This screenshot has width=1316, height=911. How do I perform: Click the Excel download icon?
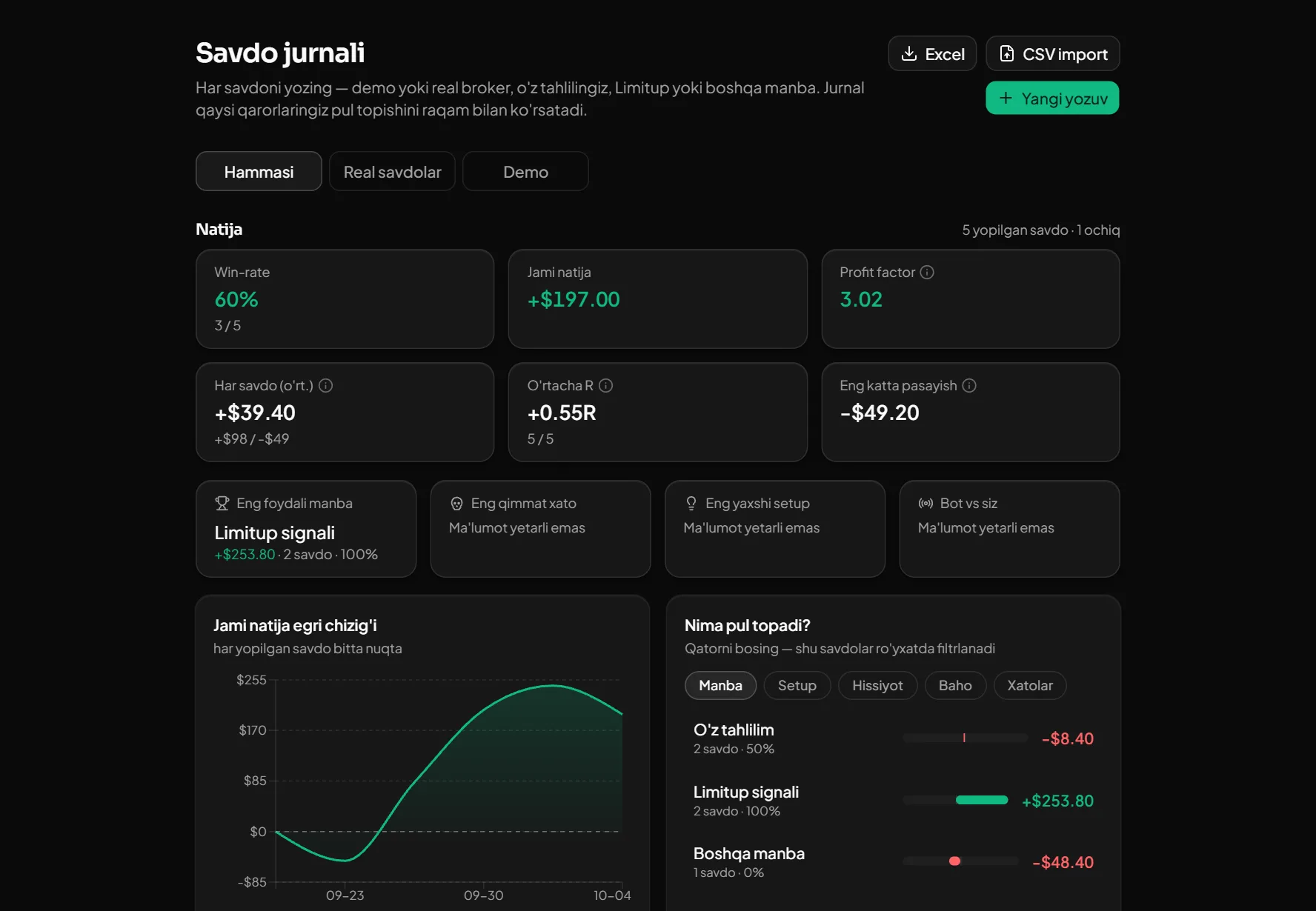pyautogui.click(x=908, y=53)
